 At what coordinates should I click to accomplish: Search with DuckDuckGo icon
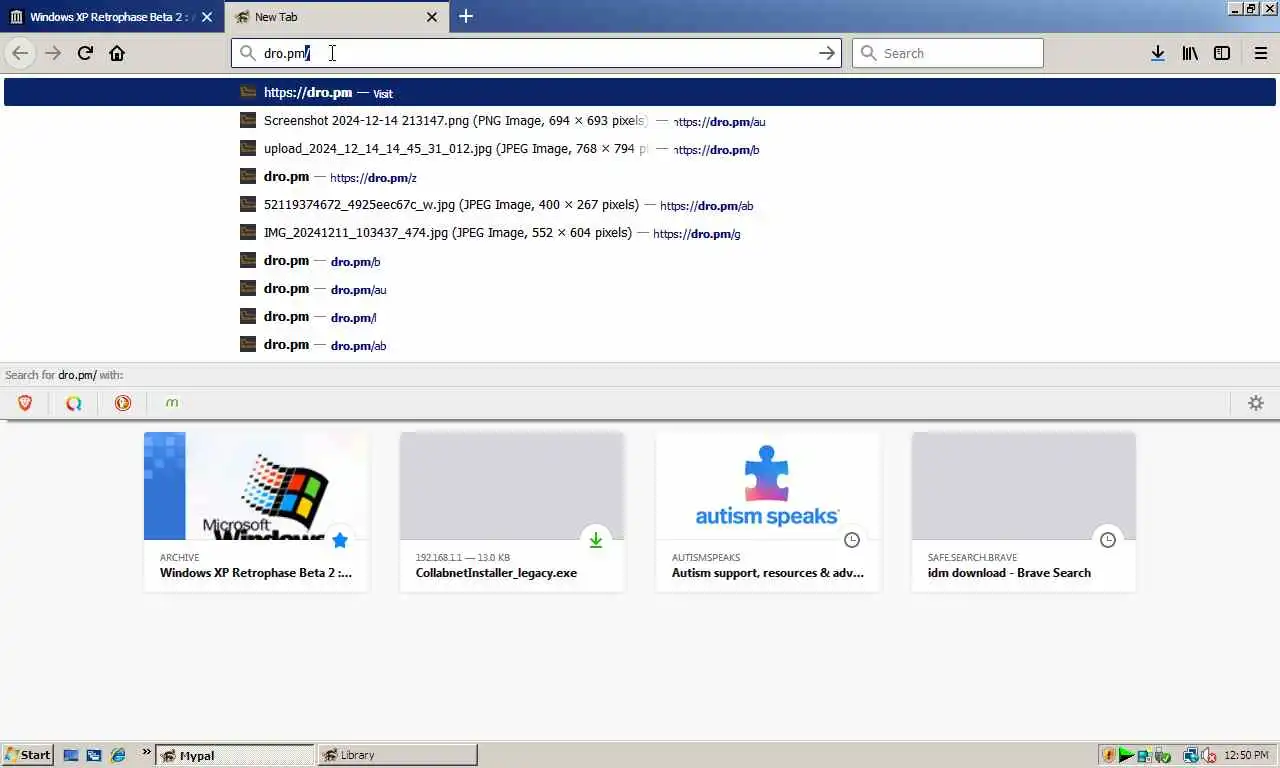[122, 403]
